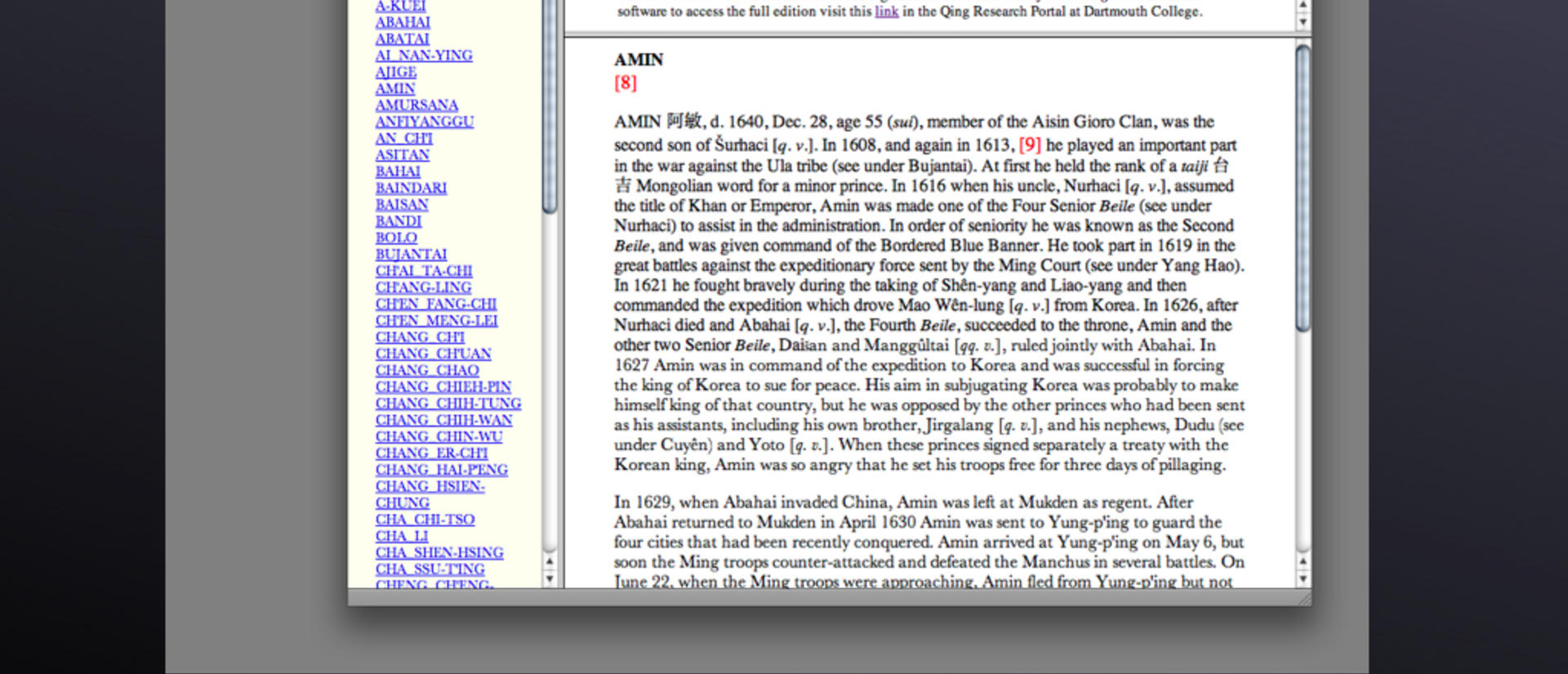Follow the Qing Research Portal 'link'
The width and height of the screenshot is (1568, 674).
pos(886,11)
